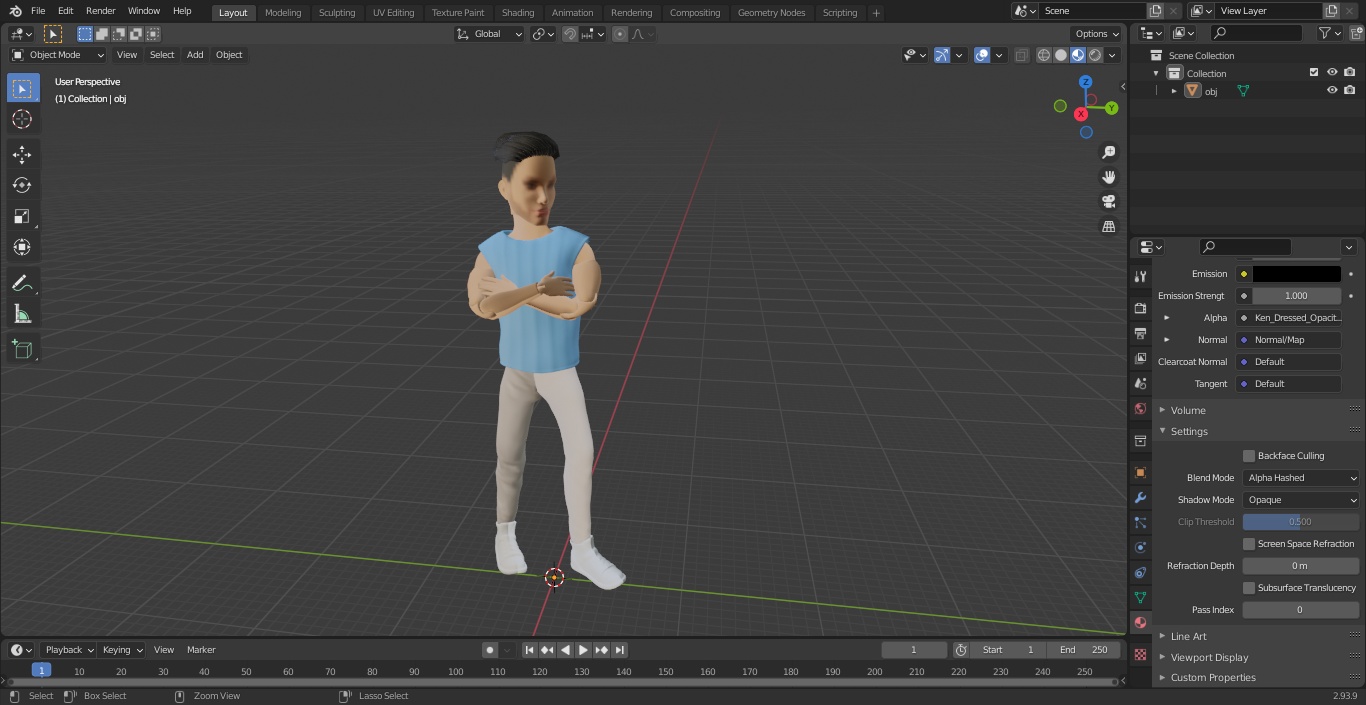
Task: Open timeline Playback popover
Action: coord(69,650)
